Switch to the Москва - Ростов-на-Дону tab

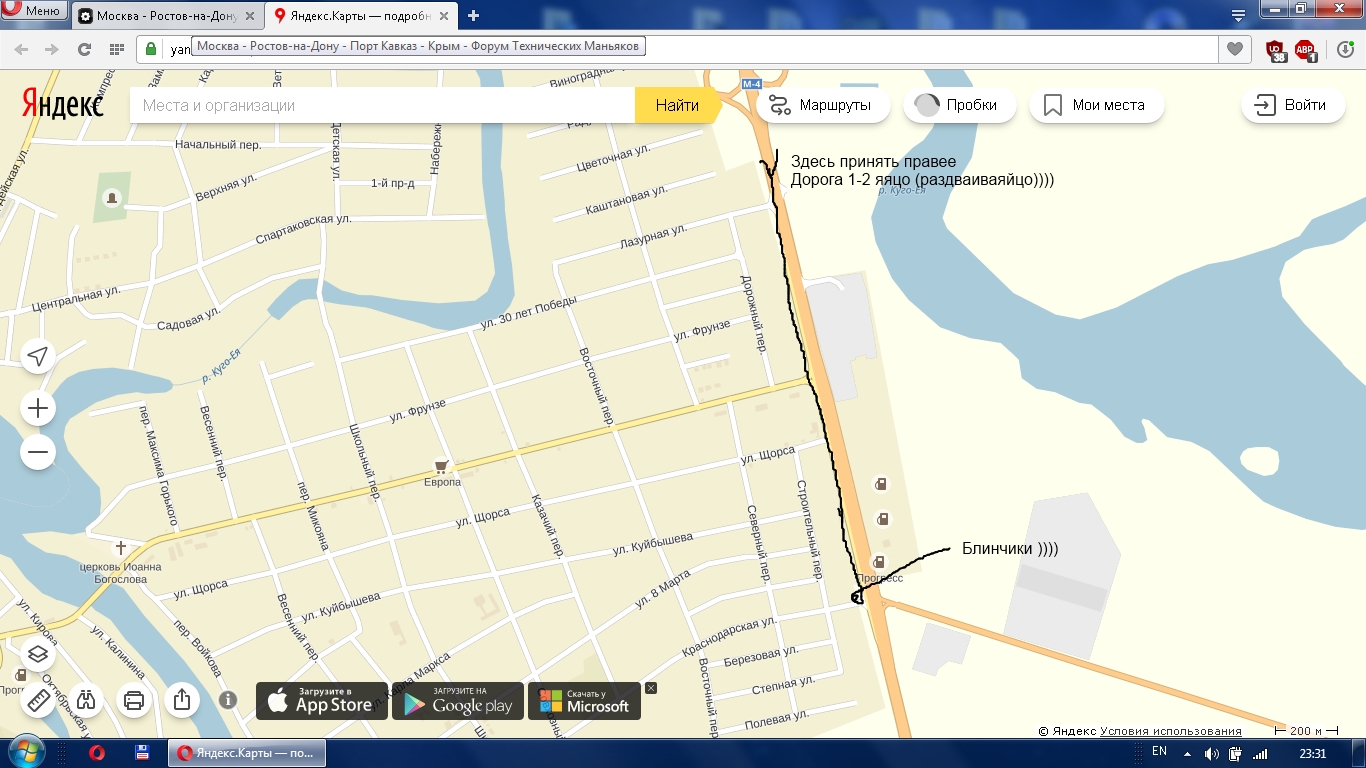(165, 16)
